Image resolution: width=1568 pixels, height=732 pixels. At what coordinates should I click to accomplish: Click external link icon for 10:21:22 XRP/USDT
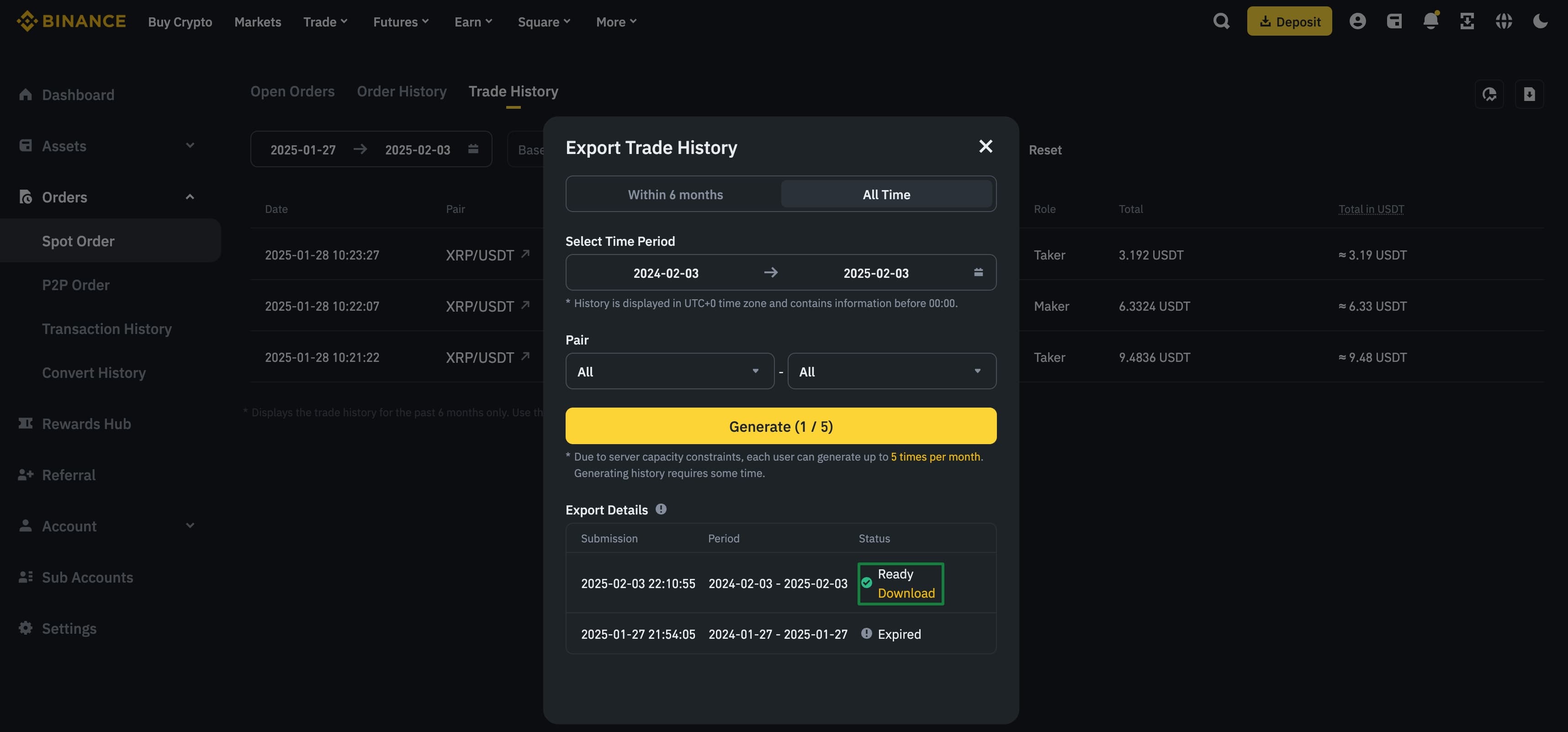(x=525, y=356)
